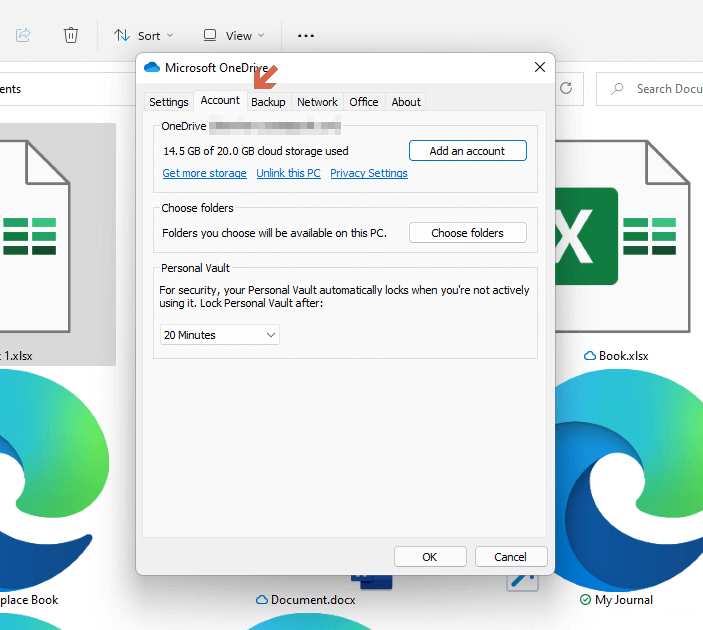Click the Add an account button
Viewport: 703px width, 630px height.
coord(468,151)
